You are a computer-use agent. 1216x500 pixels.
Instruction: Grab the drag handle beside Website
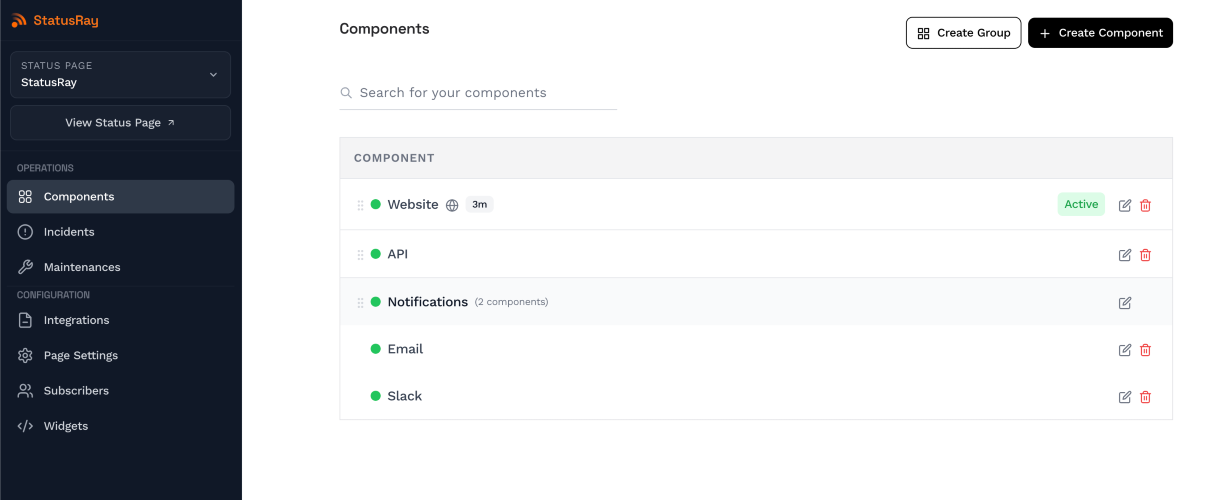point(360,205)
